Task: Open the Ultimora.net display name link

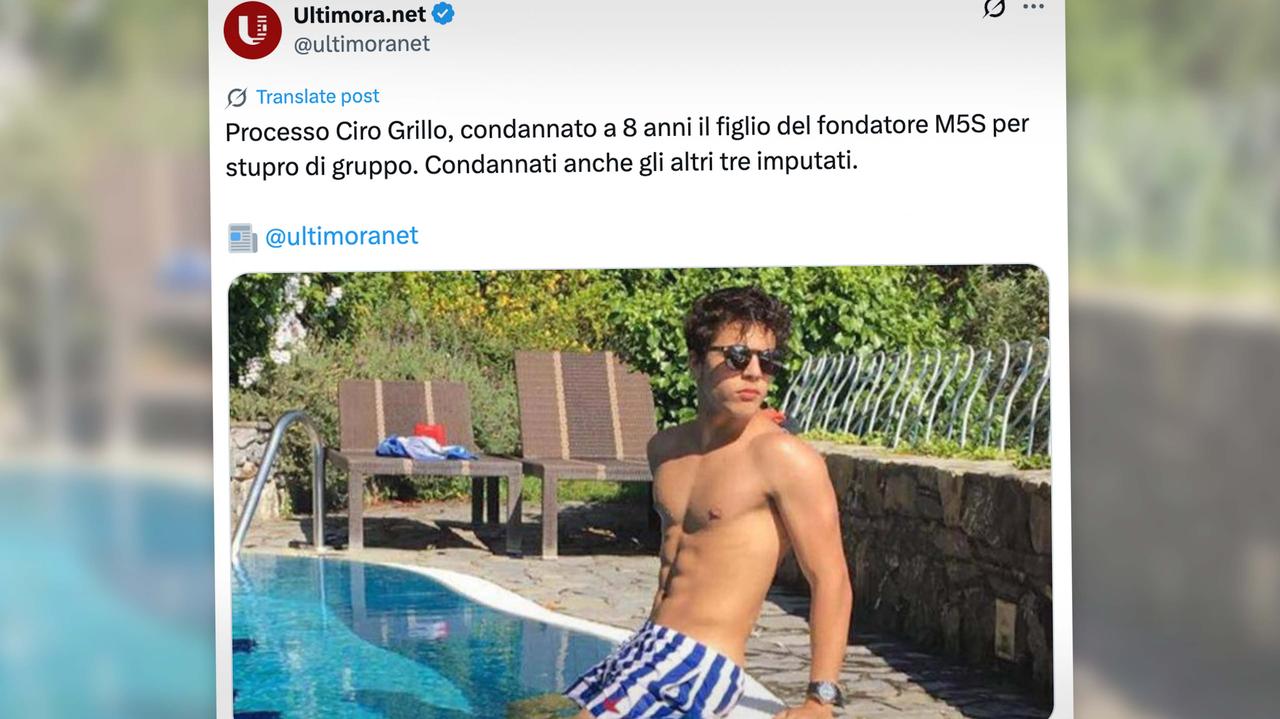Action: click(359, 14)
